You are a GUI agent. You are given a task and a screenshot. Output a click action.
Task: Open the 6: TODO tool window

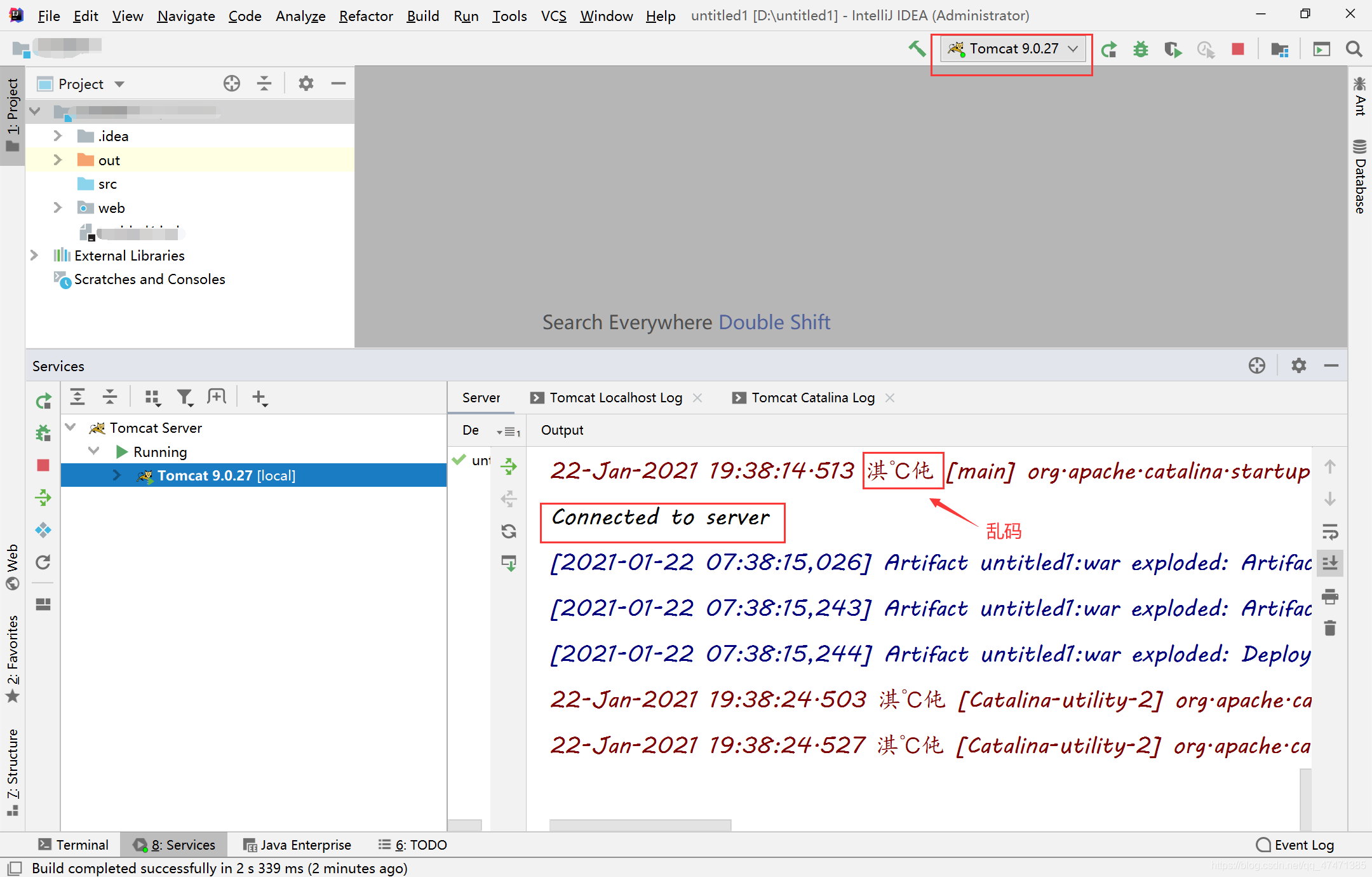pos(412,845)
